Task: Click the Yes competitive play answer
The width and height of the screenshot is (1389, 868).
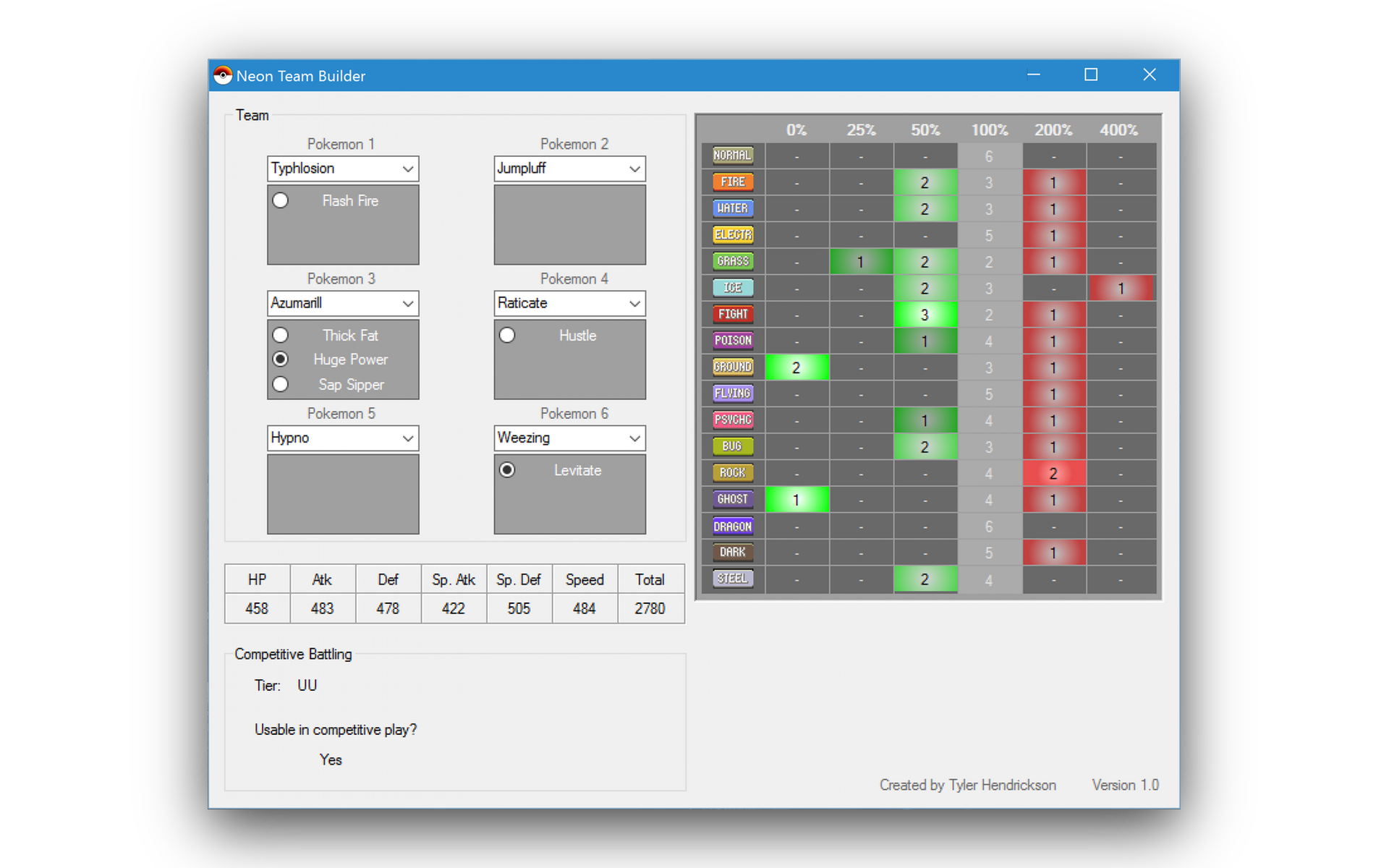Action: coord(331,759)
